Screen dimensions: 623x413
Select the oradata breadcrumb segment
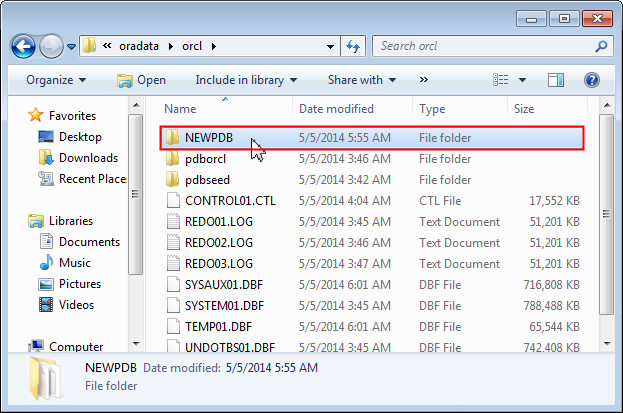click(139, 46)
